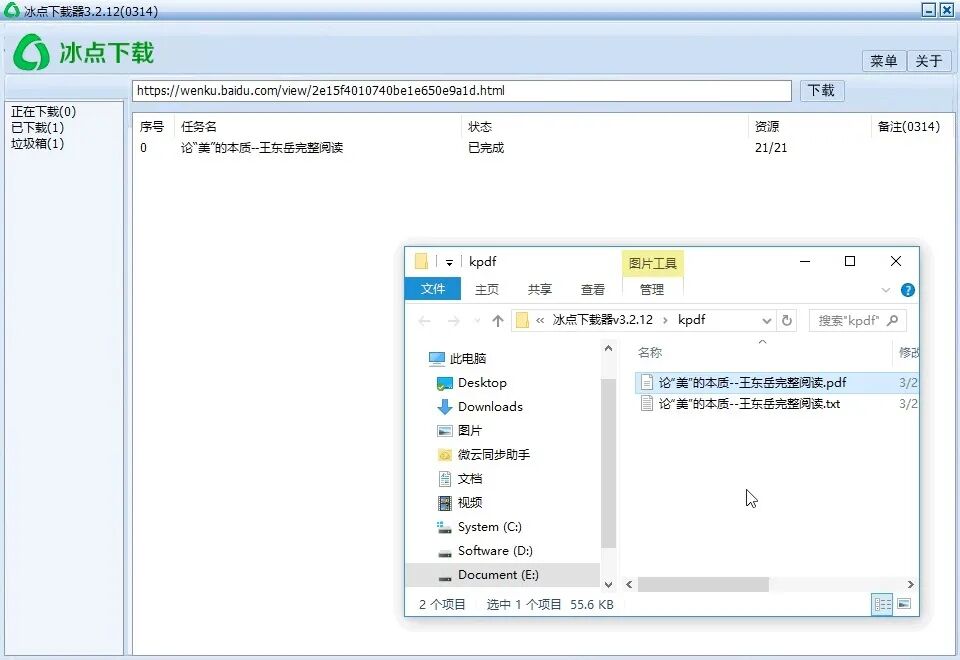Select 垃圾箱(1) in the left list
Image resolution: width=960 pixels, height=660 pixels.
click(x=37, y=143)
